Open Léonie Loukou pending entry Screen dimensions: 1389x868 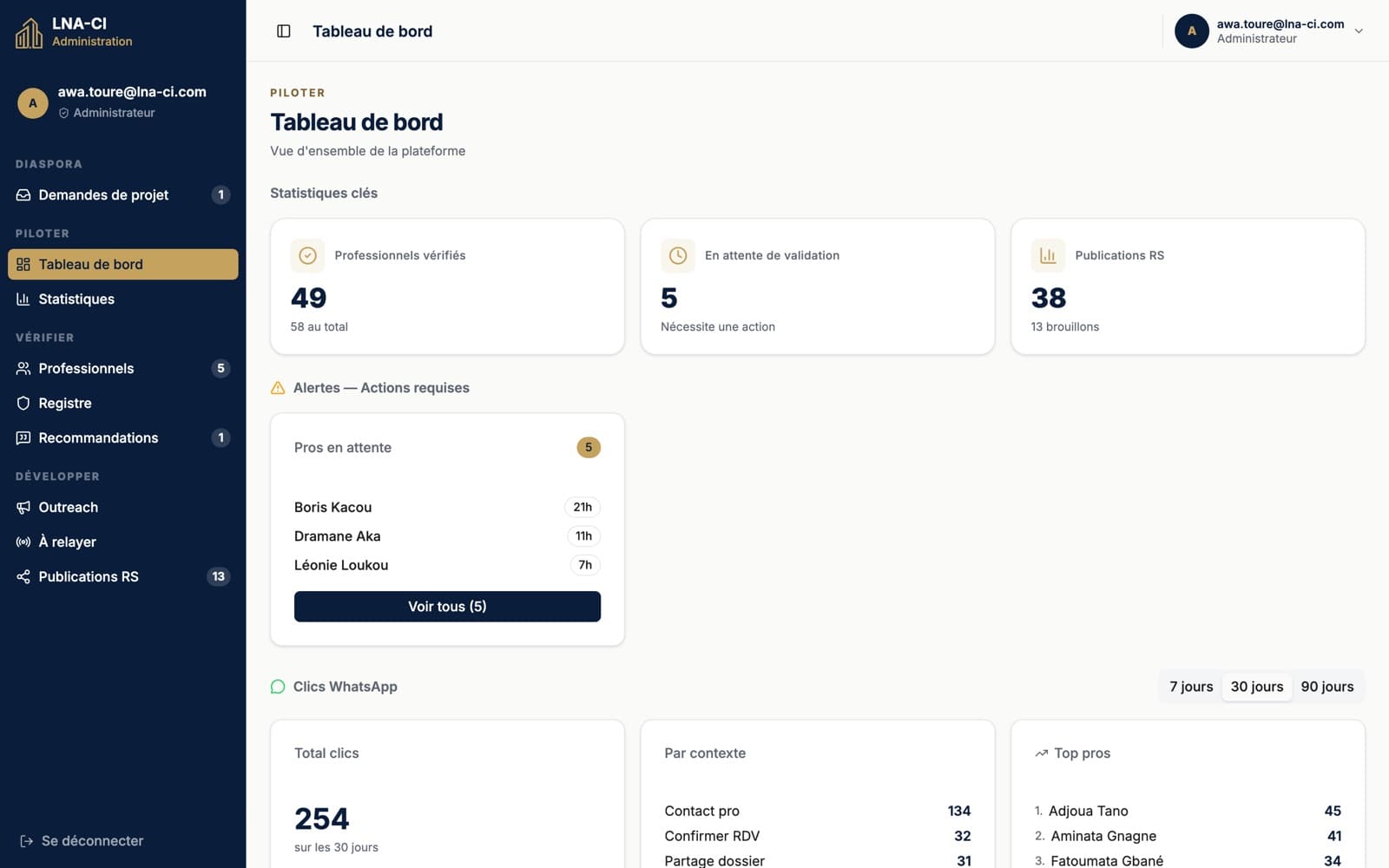tap(447, 565)
